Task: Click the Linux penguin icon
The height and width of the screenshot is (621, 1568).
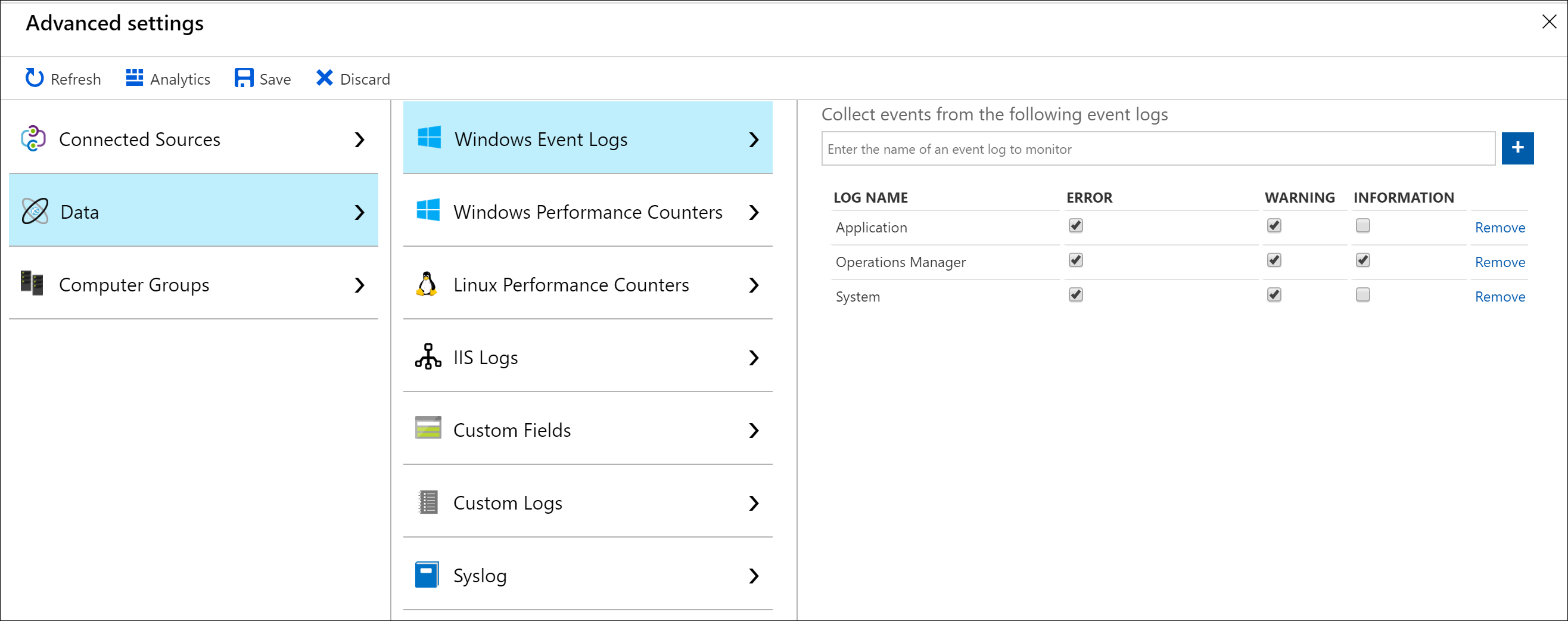Action: pyautogui.click(x=427, y=284)
